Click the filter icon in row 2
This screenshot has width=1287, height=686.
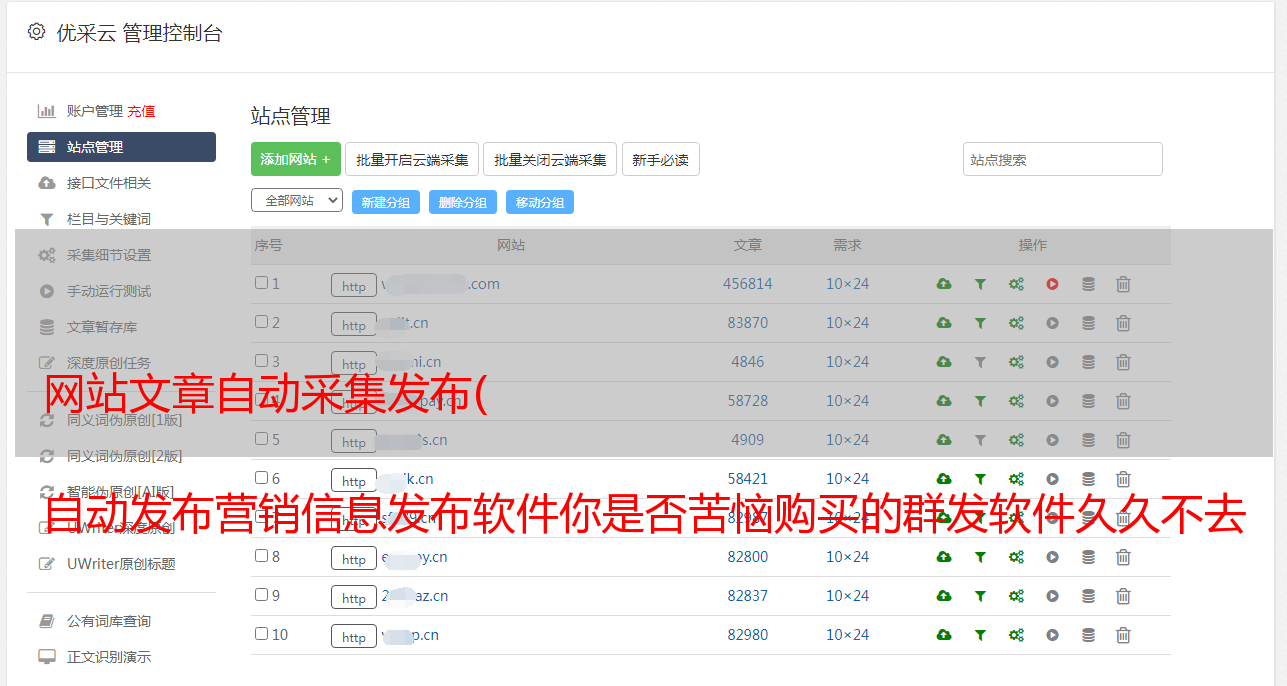point(980,323)
